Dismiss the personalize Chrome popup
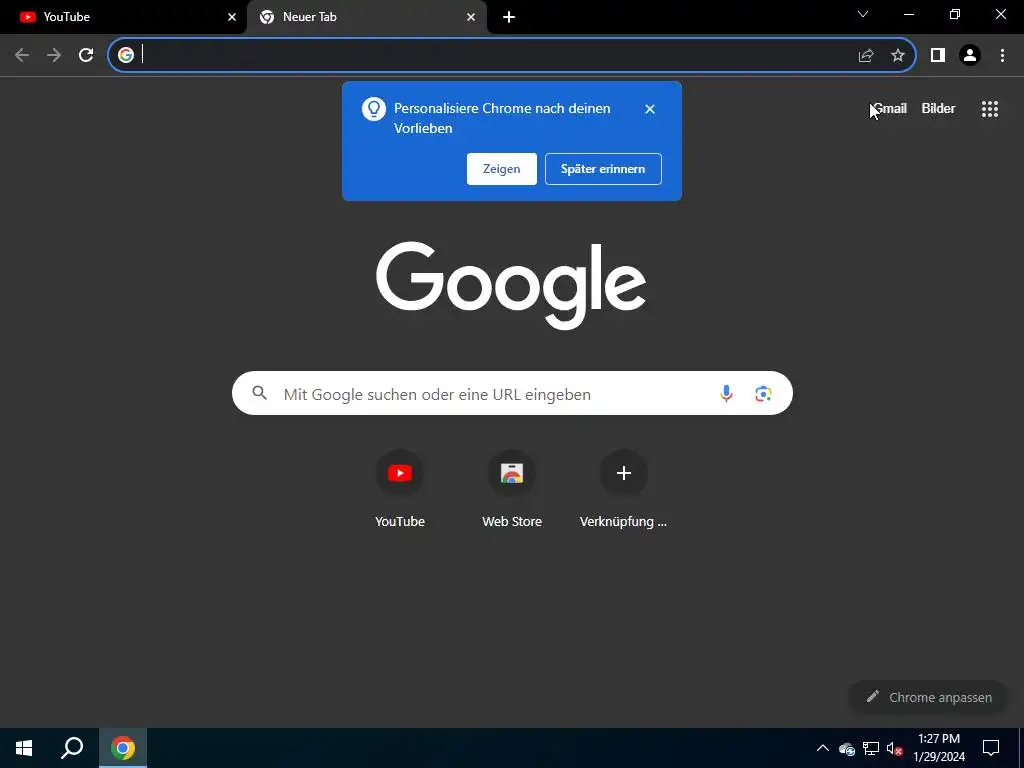Screen dimensions: 1024x768 650,109
